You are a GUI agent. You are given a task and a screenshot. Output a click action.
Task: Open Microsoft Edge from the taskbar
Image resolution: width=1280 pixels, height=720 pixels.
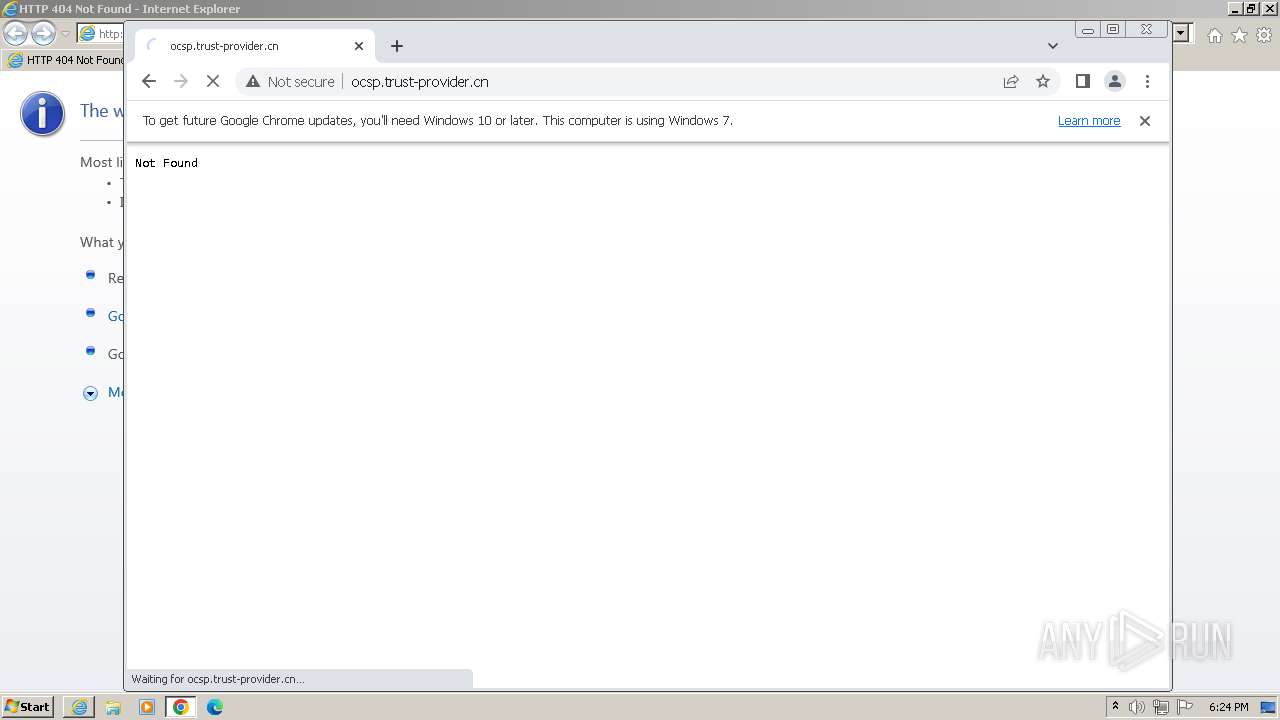coord(215,707)
